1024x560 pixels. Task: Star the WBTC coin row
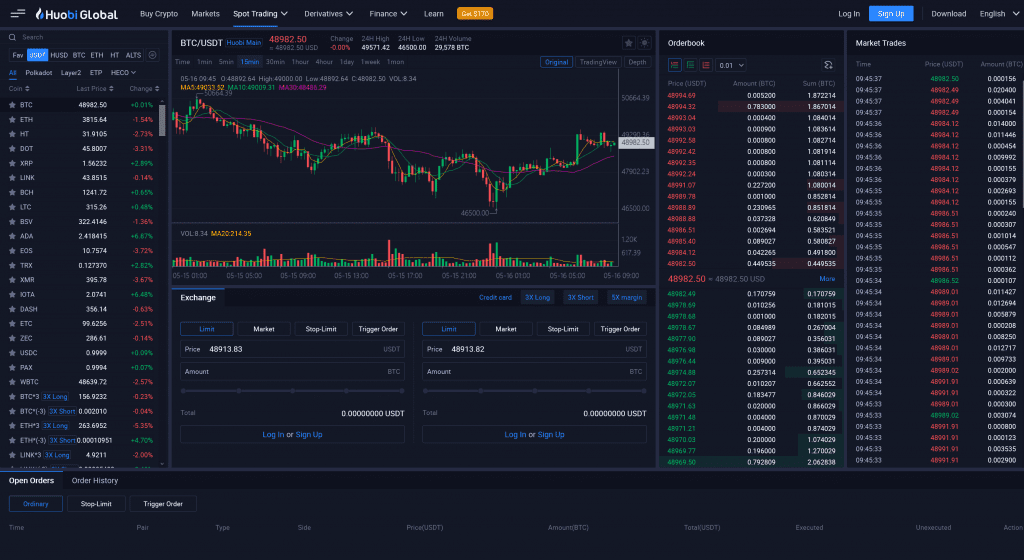12,382
